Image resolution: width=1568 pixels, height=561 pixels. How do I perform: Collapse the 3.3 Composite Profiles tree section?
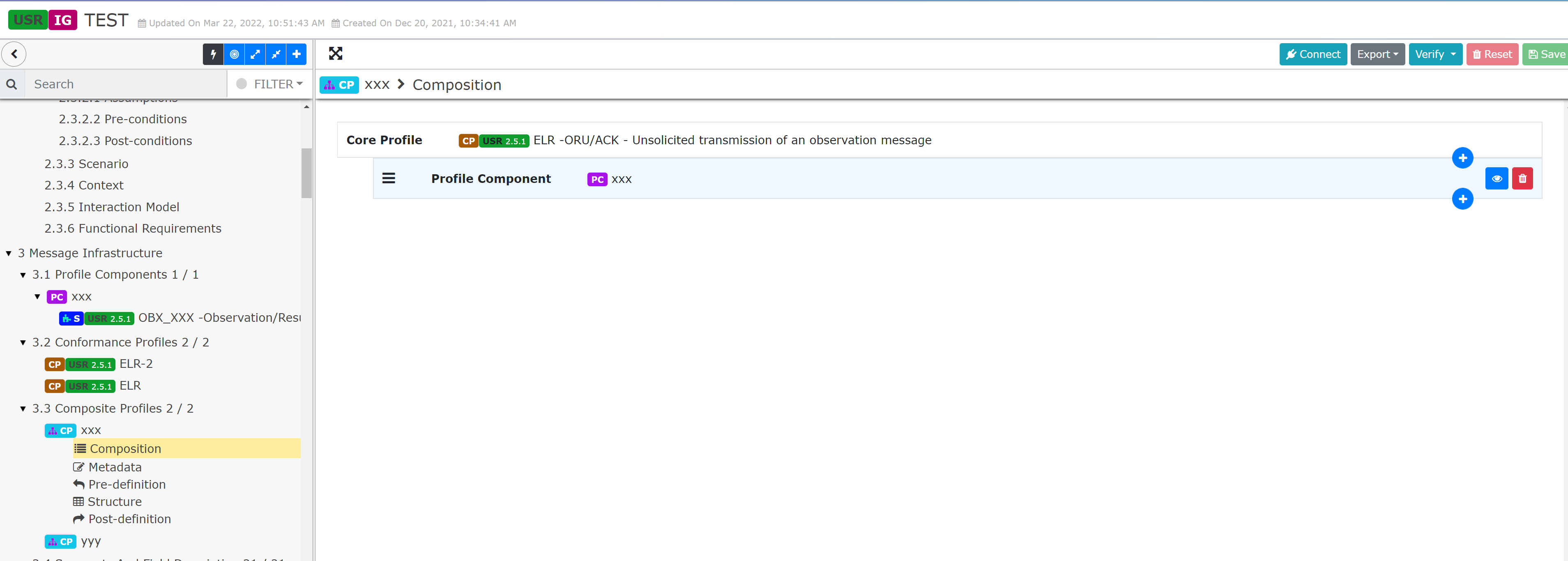point(23,409)
